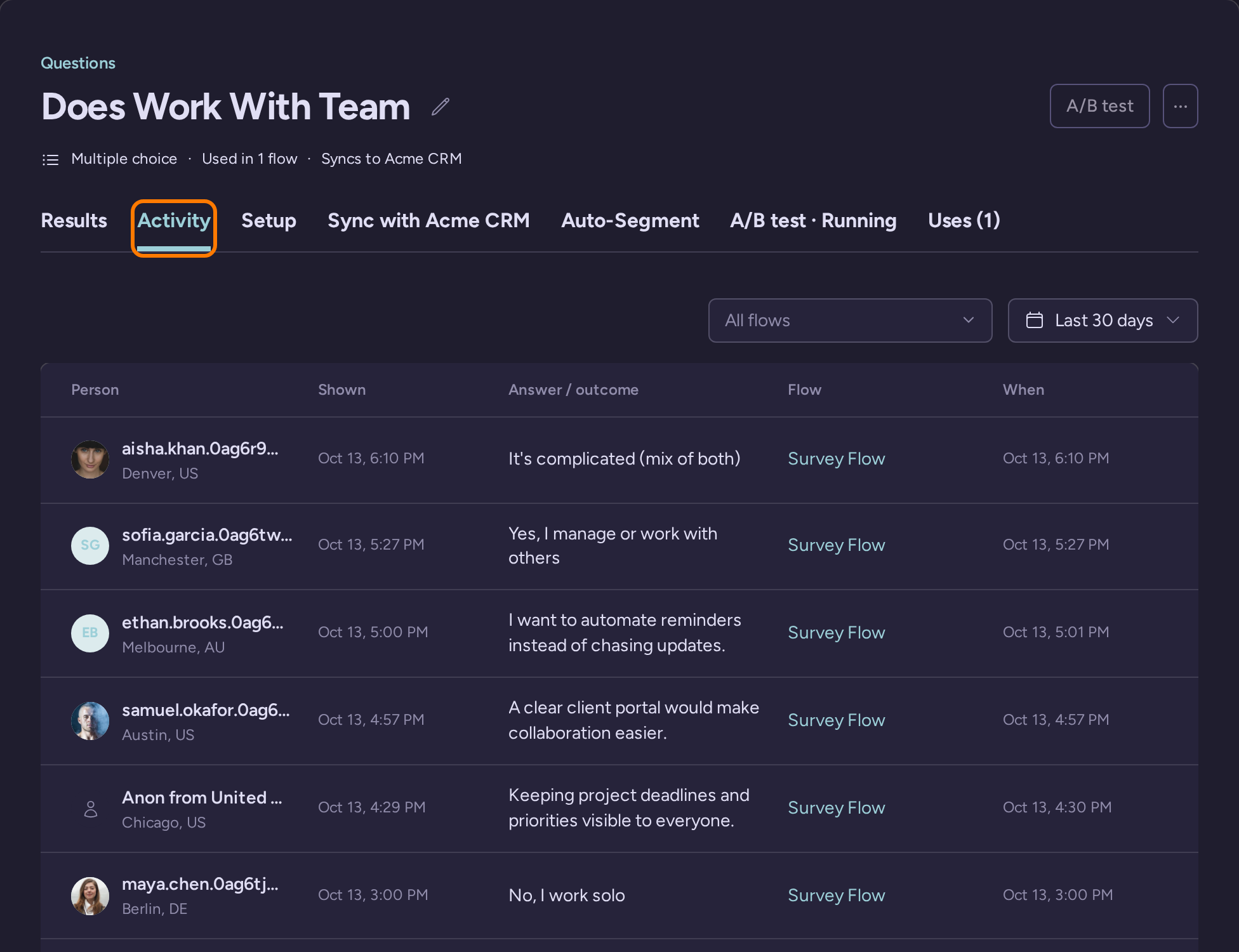The height and width of the screenshot is (952, 1239).
Task: Click the multiple choice list icon
Action: (50, 159)
